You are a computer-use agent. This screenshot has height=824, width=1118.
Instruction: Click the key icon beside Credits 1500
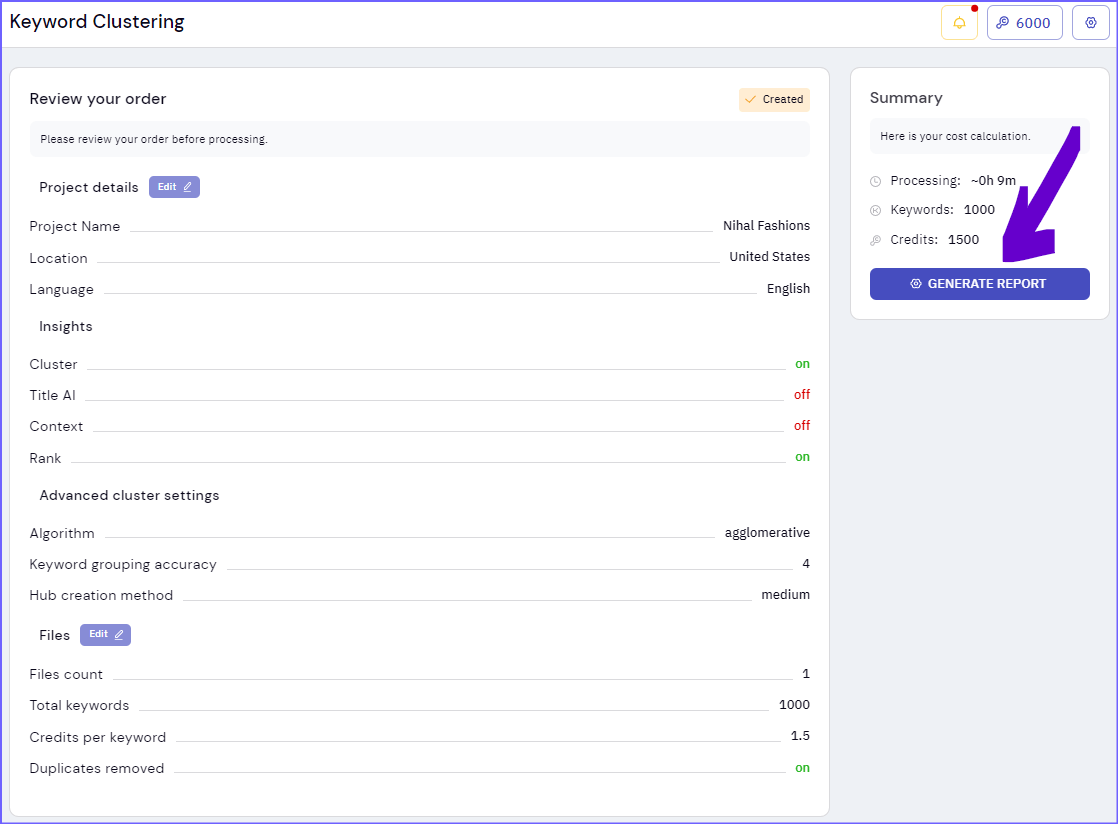(x=876, y=239)
